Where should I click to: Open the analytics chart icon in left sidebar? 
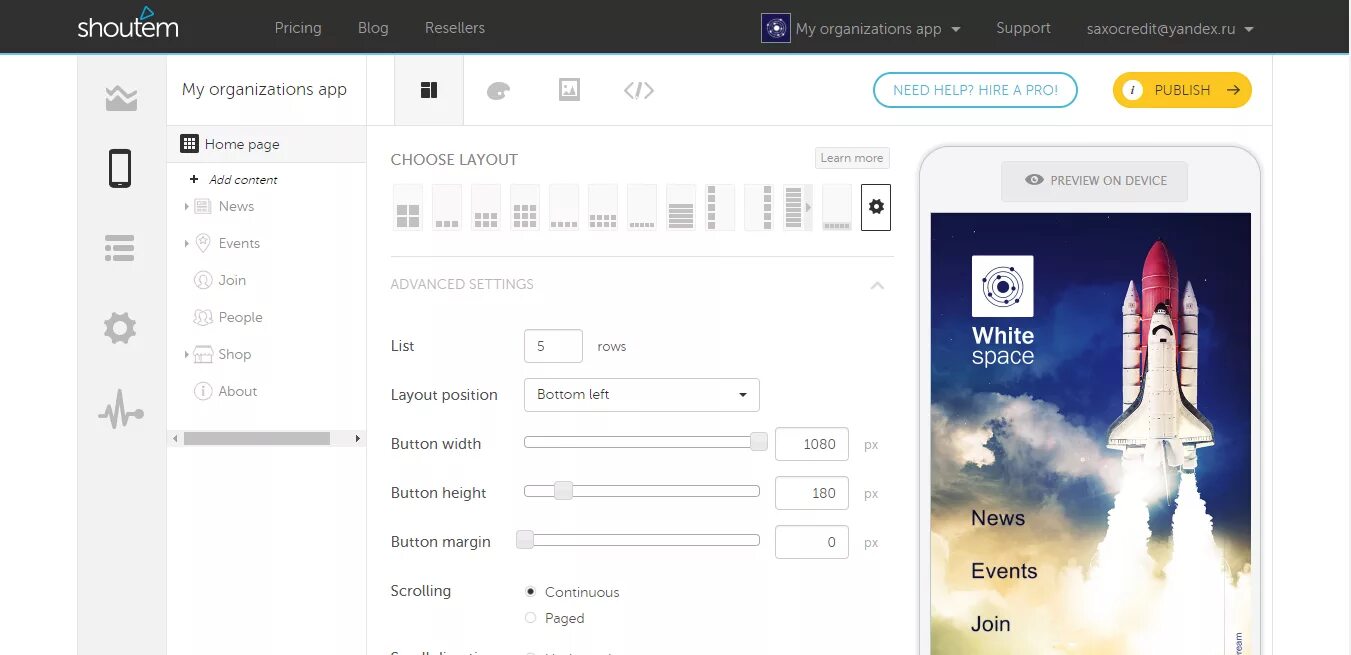point(121,99)
